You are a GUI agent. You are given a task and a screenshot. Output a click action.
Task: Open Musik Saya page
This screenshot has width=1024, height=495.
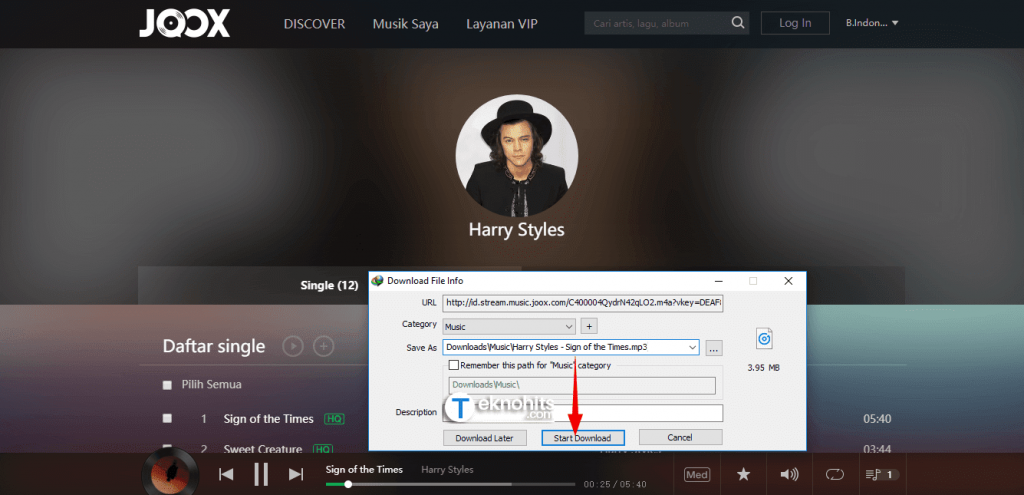[x=406, y=24]
